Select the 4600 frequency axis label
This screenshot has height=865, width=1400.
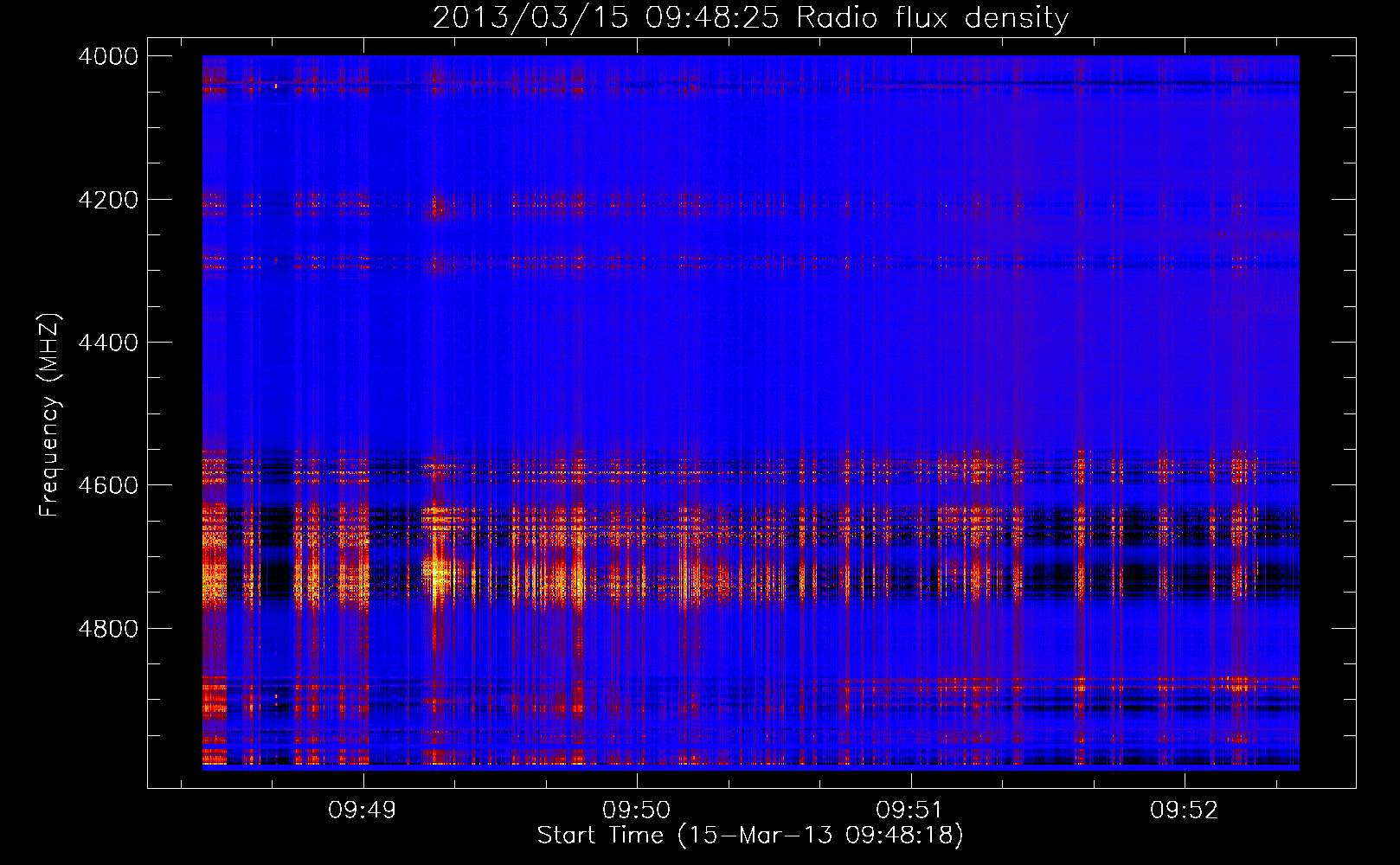click(108, 485)
